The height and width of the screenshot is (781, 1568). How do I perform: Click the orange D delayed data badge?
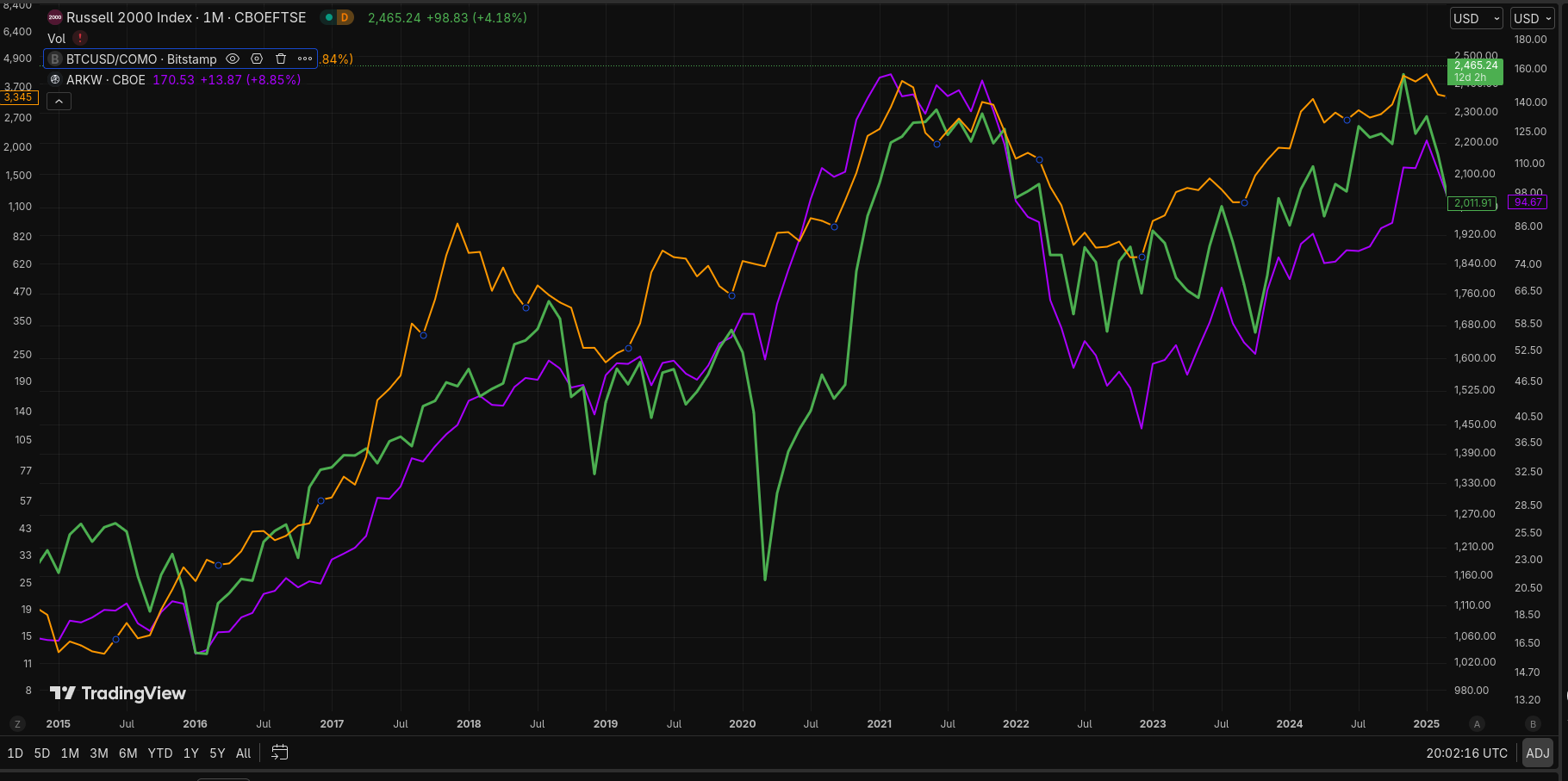coord(345,17)
